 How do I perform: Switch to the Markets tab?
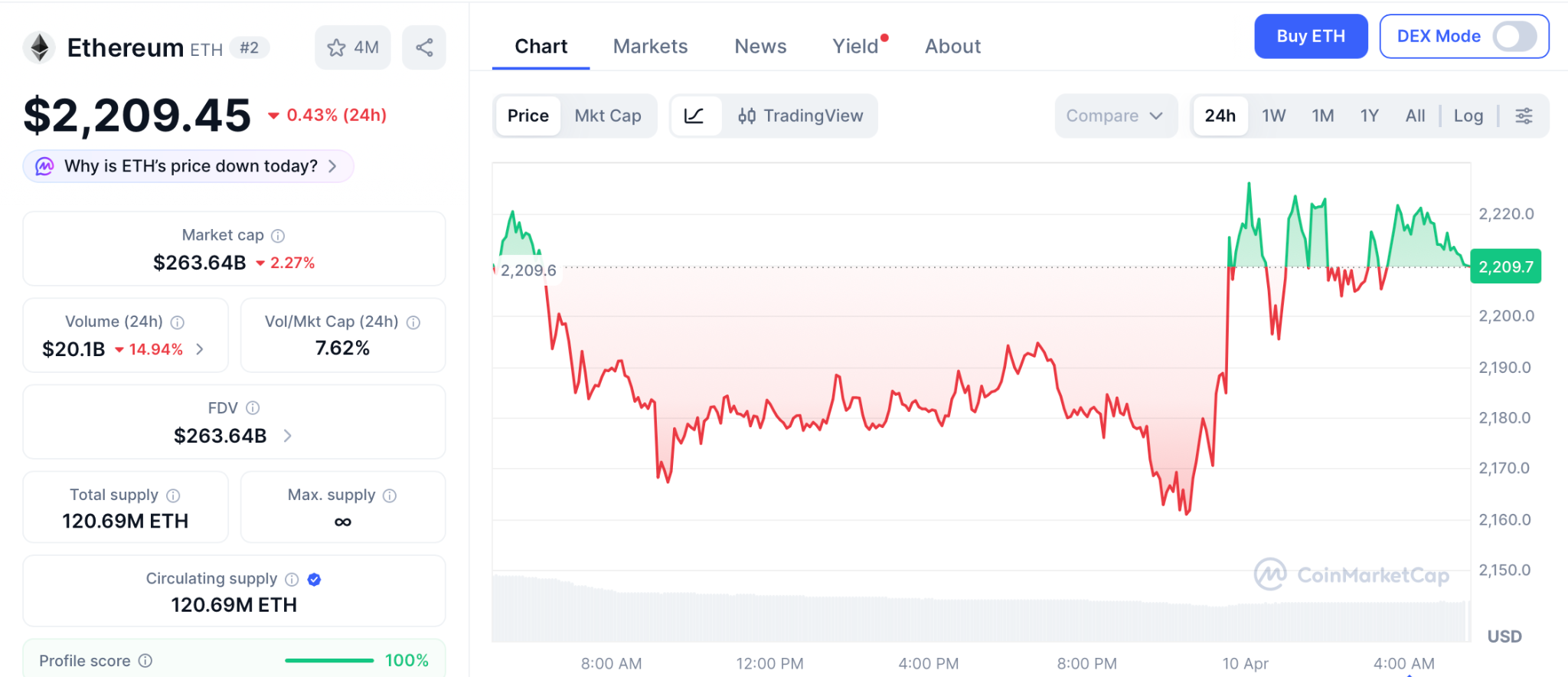650,47
